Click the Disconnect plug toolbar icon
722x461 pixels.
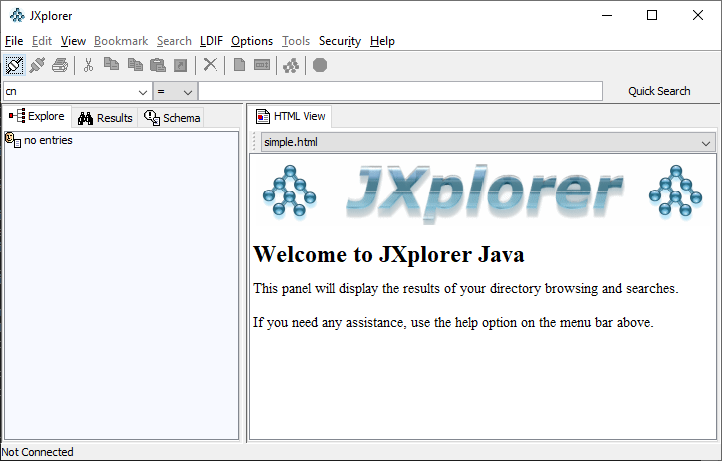click(x=37, y=65)
